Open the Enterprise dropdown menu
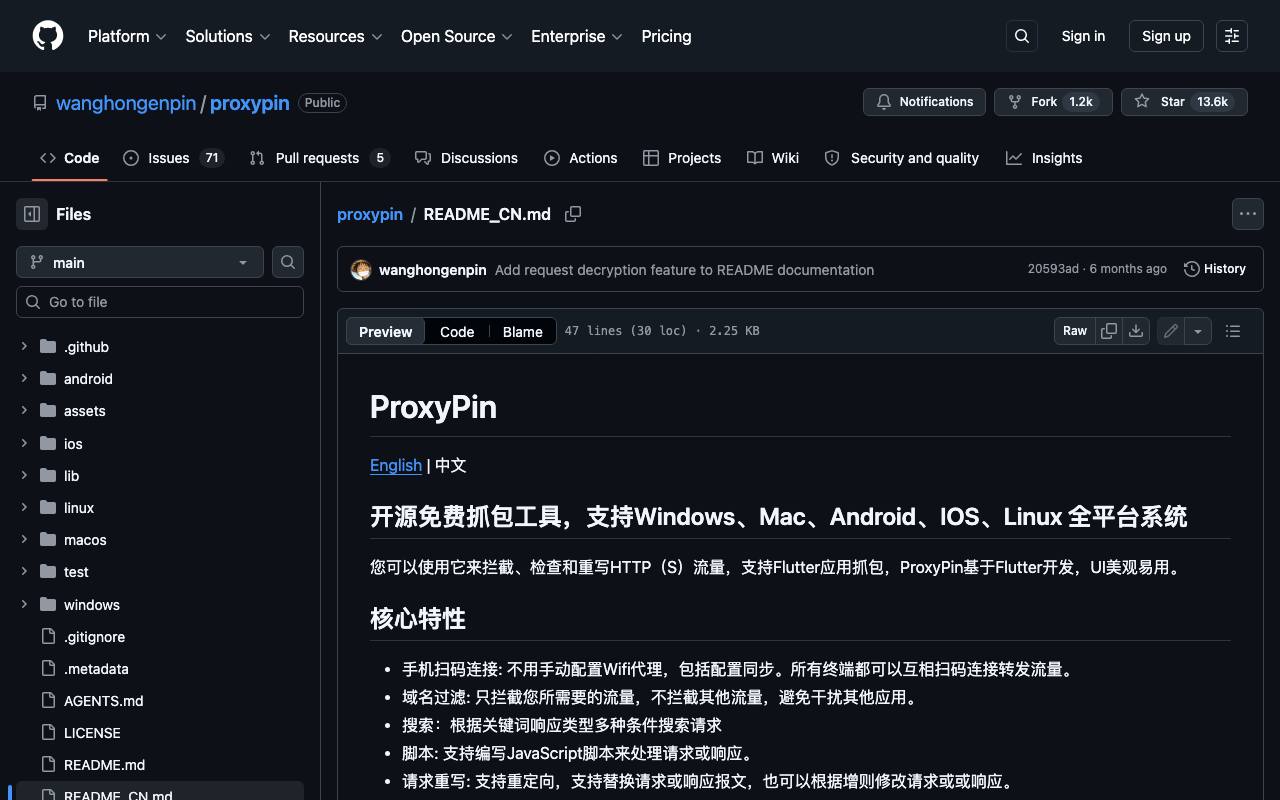This screenshot has width=1280, height=800. point(577,36)
